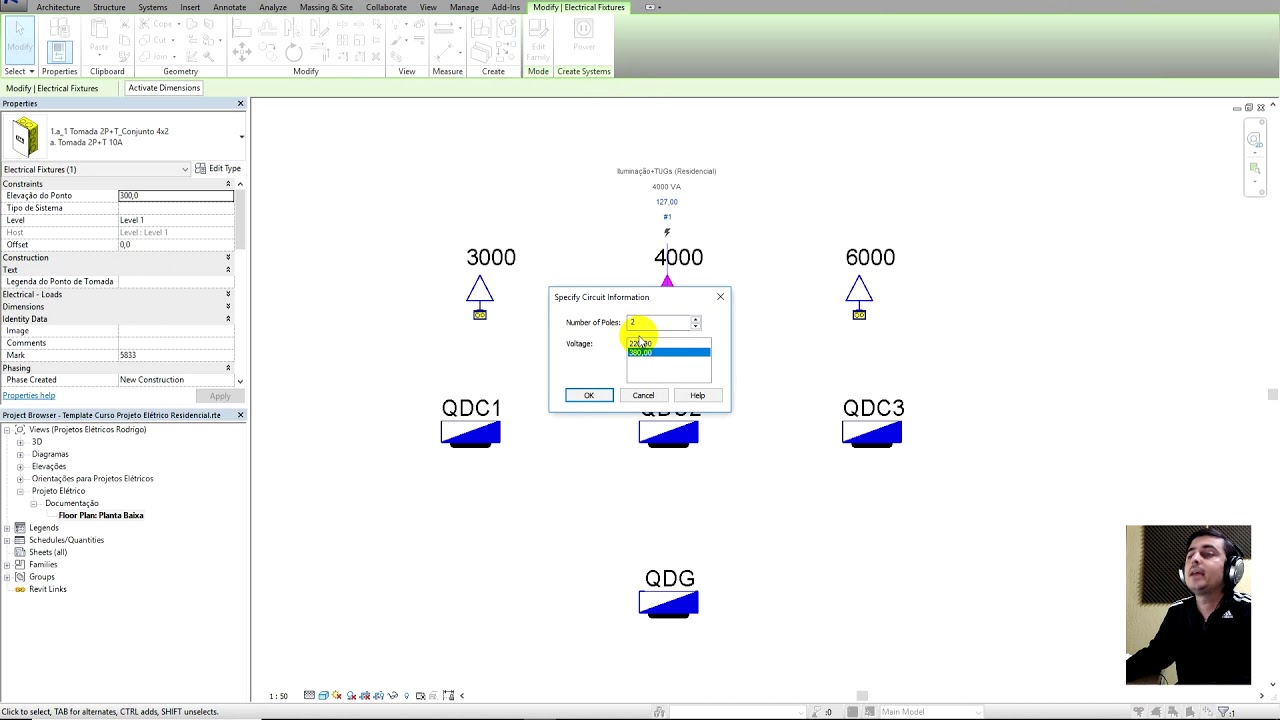The image size is (1280, 720).
Task: Click the Groups browser icon
Action: [20, 577]
